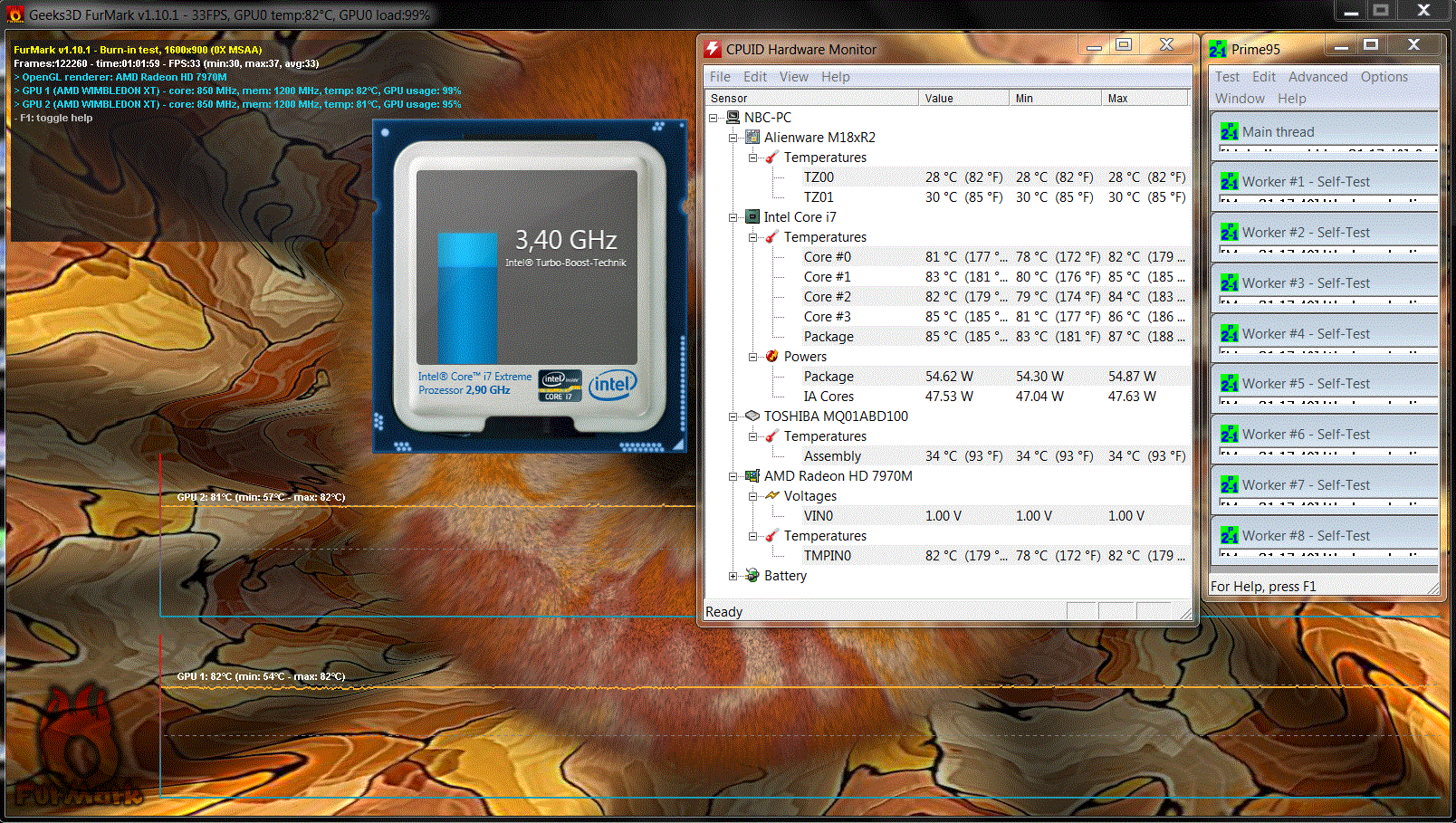Click the Alienware M18xR2 motherboard icon
Image resolution: width=1456 pixels, height=823 pixels.
pyautogui.click(x=752, y=138)
